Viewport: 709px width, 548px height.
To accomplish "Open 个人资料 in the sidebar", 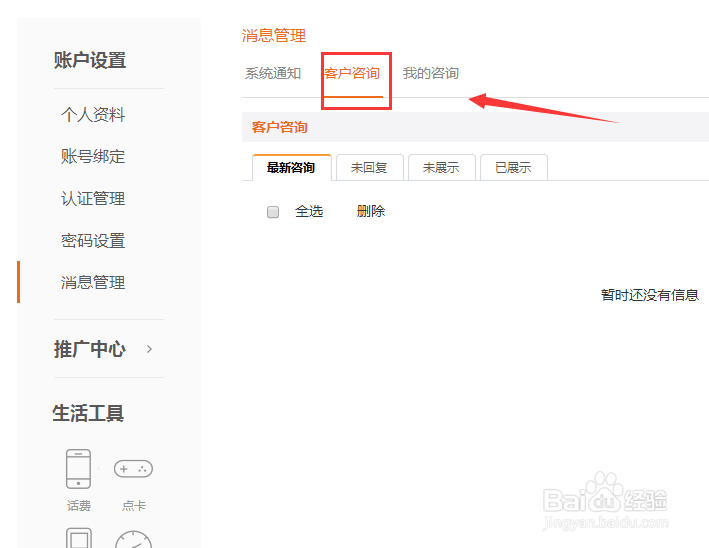I will 93,114.
